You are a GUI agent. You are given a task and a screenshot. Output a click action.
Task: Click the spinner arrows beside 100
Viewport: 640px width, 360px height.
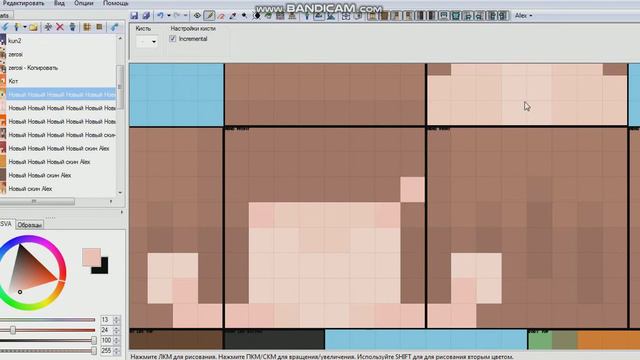(116, 340)
